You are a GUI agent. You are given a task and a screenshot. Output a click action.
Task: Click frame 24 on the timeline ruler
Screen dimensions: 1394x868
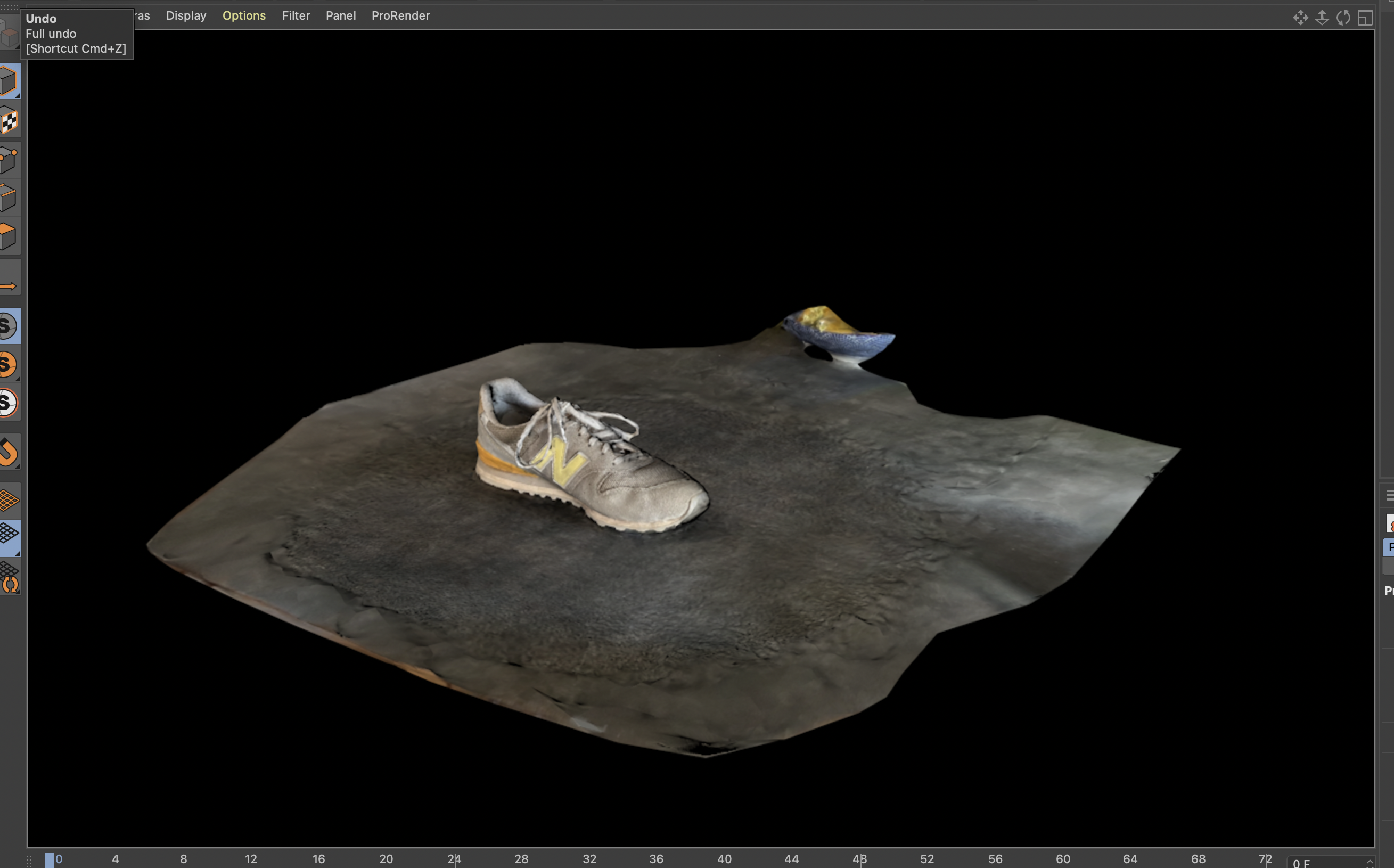[454, 859]
